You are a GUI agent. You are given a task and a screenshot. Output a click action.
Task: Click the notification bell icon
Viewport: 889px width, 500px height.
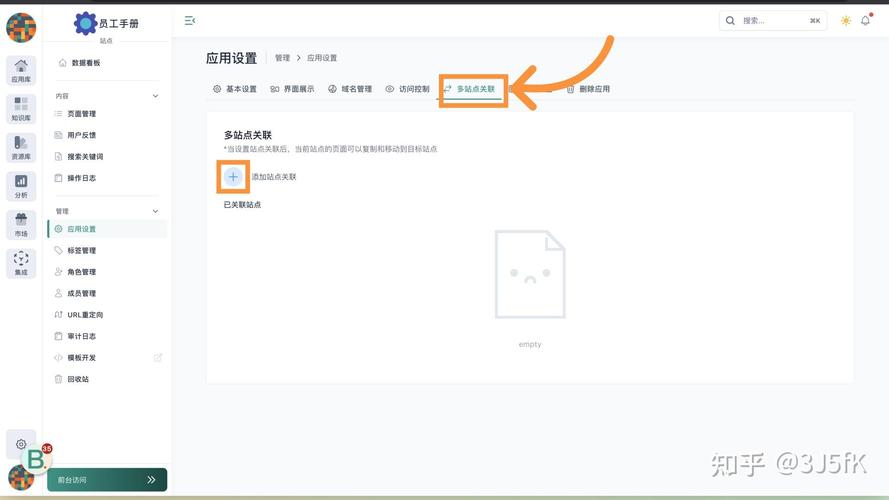click(865, 20)
